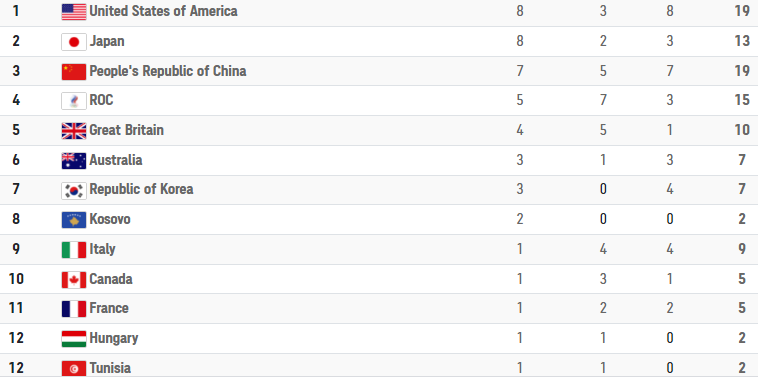Click Japan's total medal count 13
The width and height of the screenshot is (758, 379).
(742, 41)
